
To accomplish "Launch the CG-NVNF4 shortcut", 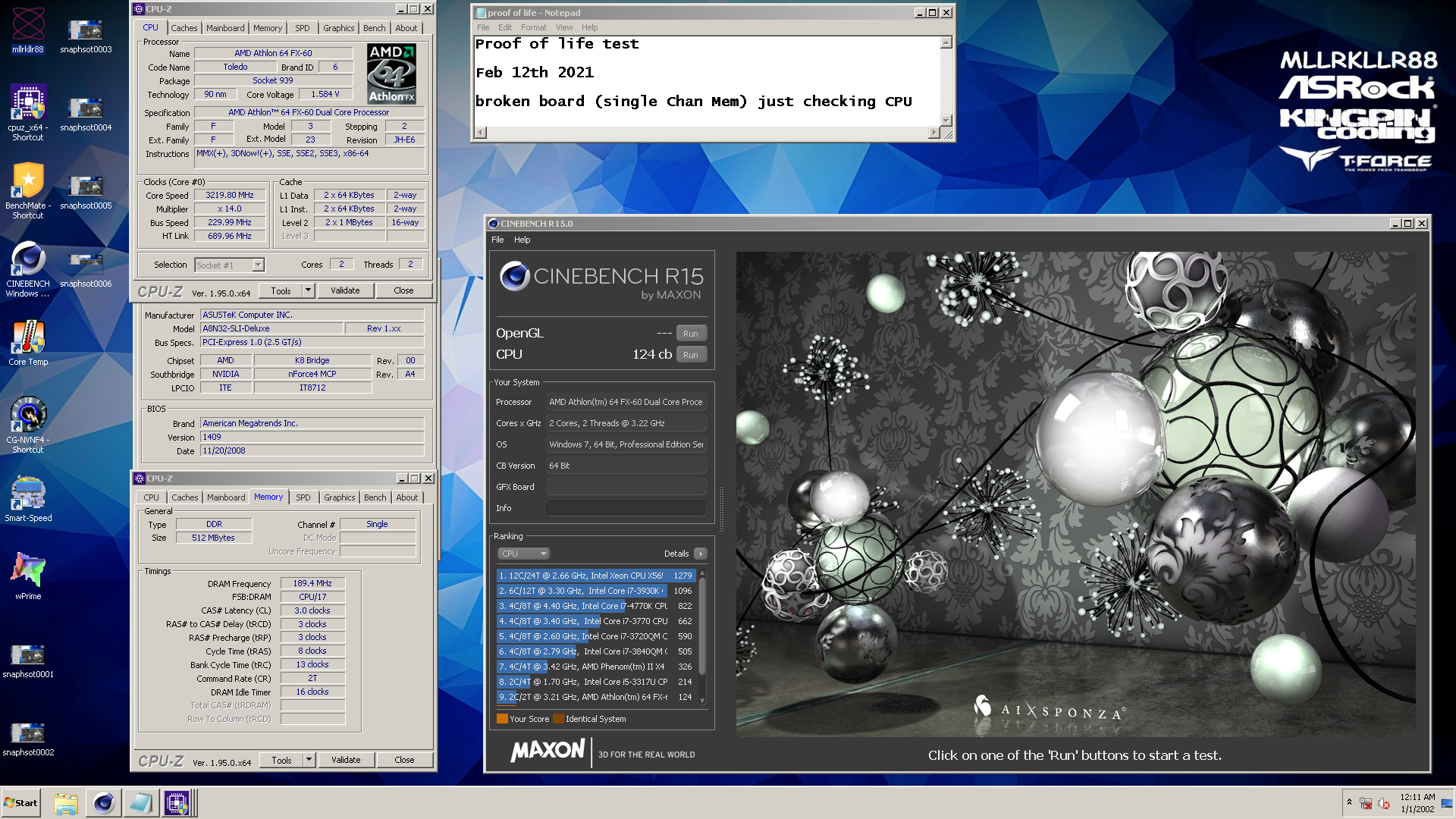I will pos(28,425).
